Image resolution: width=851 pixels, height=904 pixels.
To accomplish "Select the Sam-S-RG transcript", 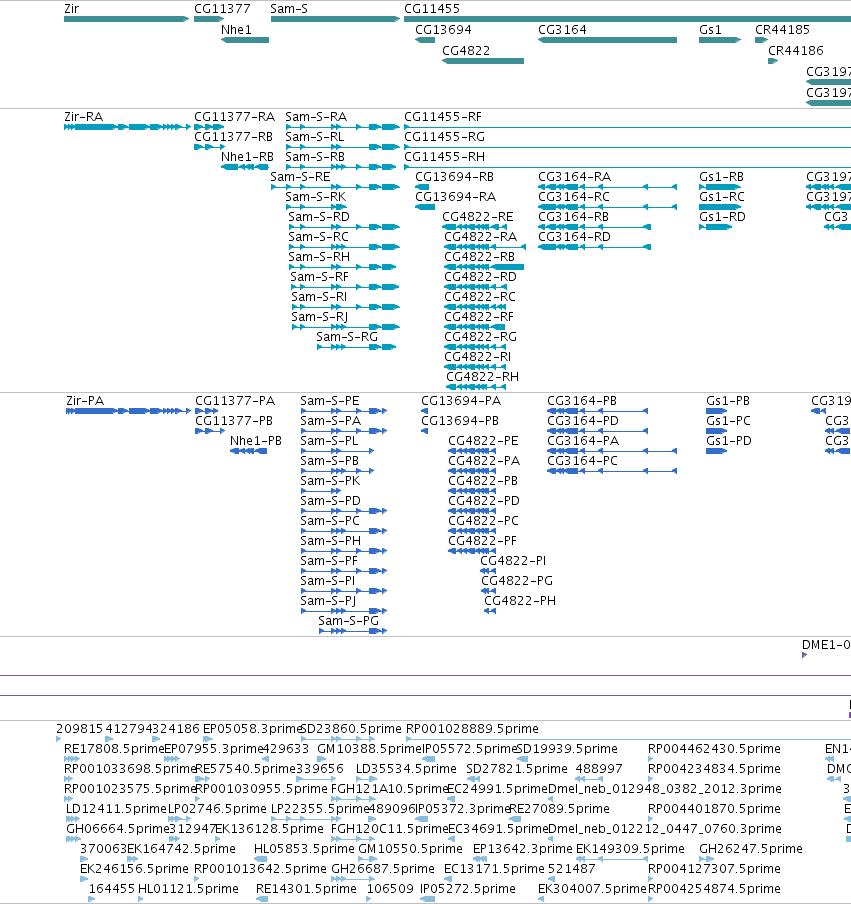I will tap(356, 347).
